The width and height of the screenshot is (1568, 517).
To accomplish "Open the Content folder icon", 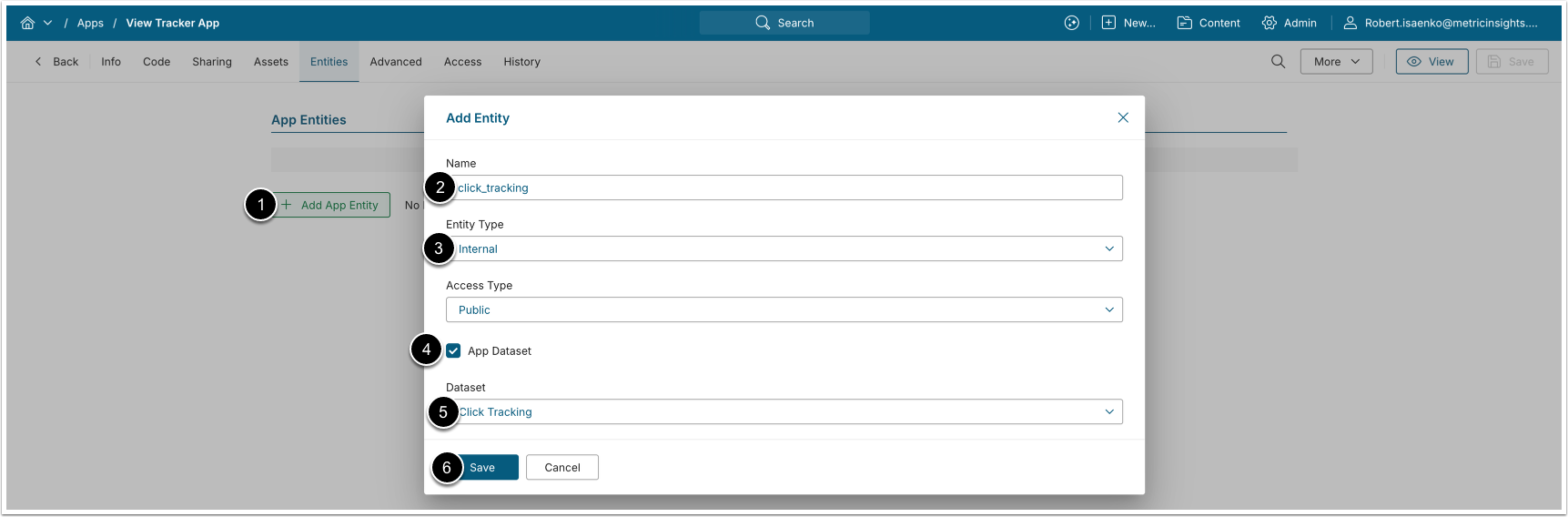I will coord(1184,23).
